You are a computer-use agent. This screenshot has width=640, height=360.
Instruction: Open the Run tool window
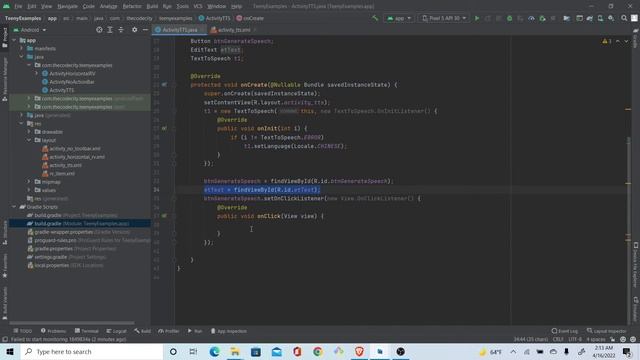click(195, 331)
